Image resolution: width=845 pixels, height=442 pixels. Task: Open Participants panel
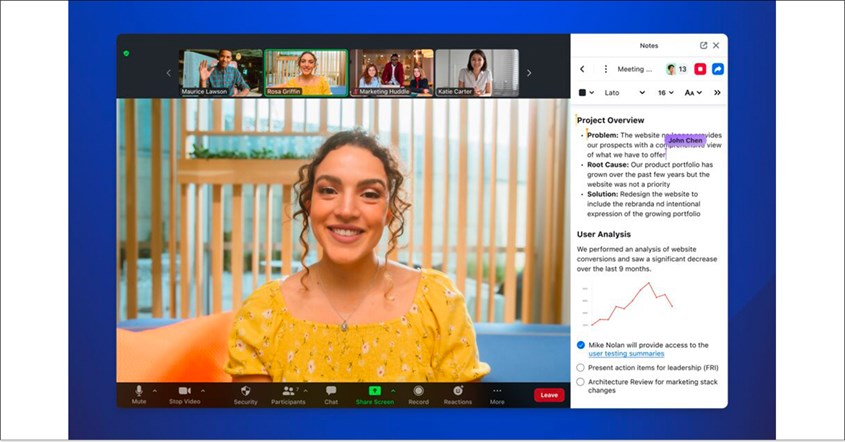[288, 395]
